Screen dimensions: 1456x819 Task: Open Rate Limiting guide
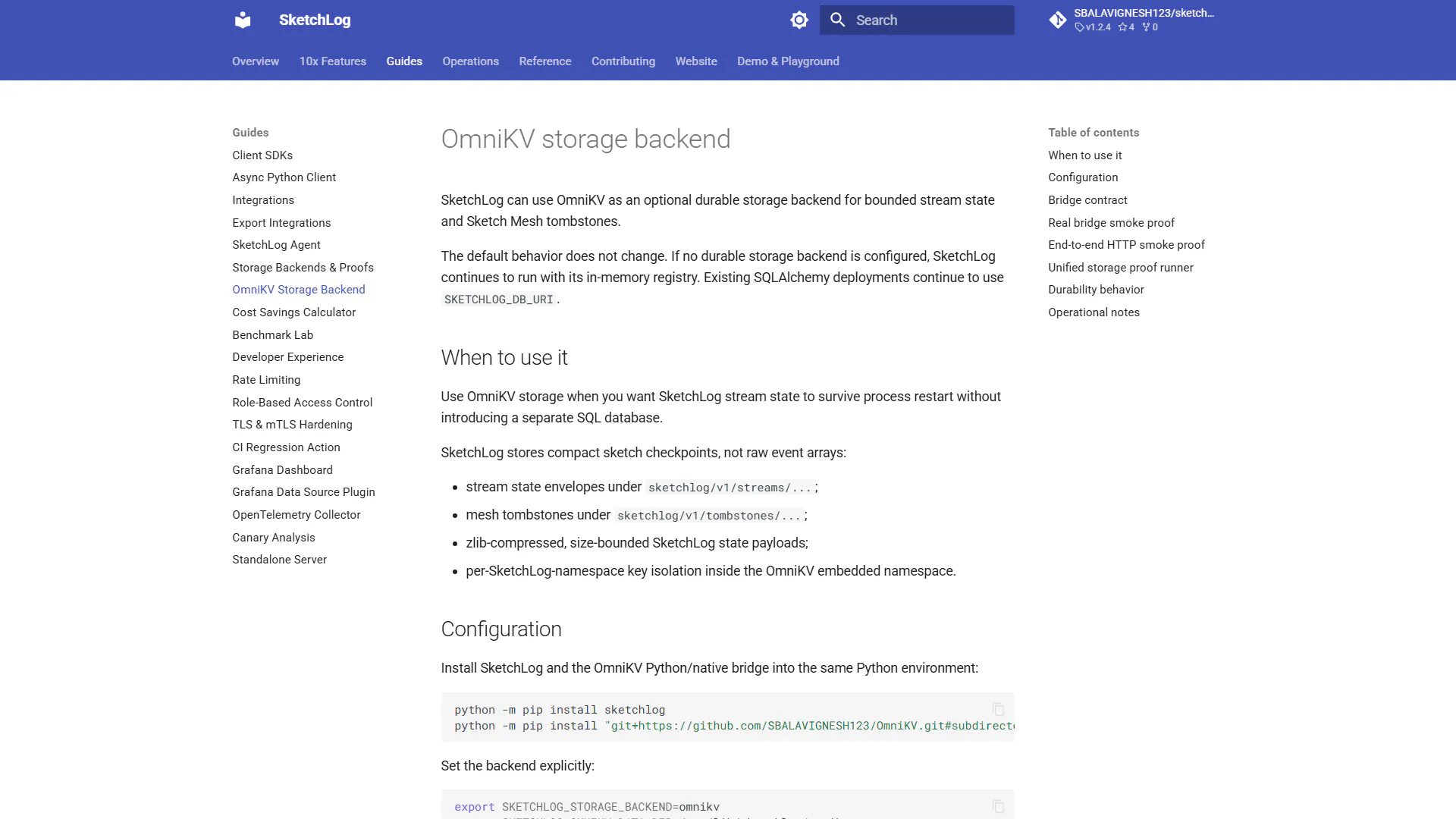(266, 380)
